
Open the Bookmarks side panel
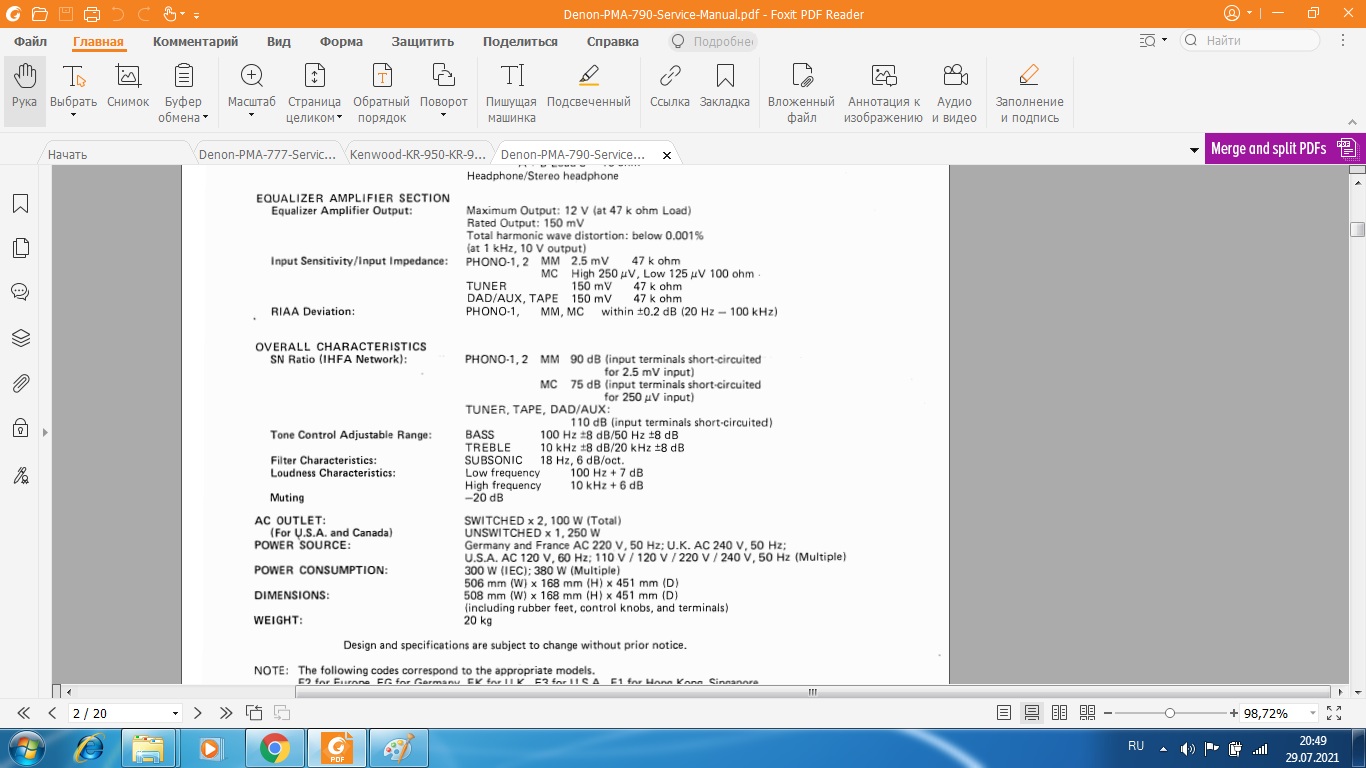coord(21,204)
